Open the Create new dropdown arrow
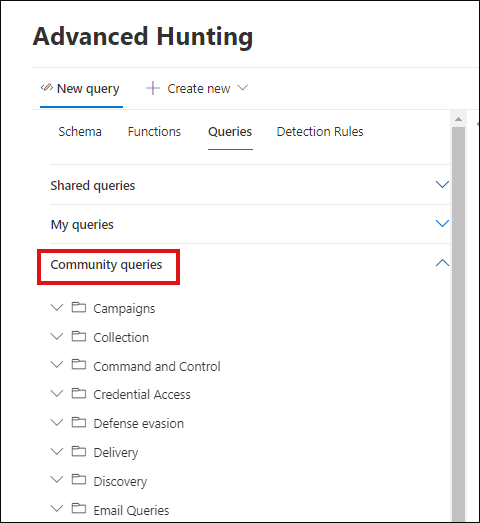 (x=243, y=88)
